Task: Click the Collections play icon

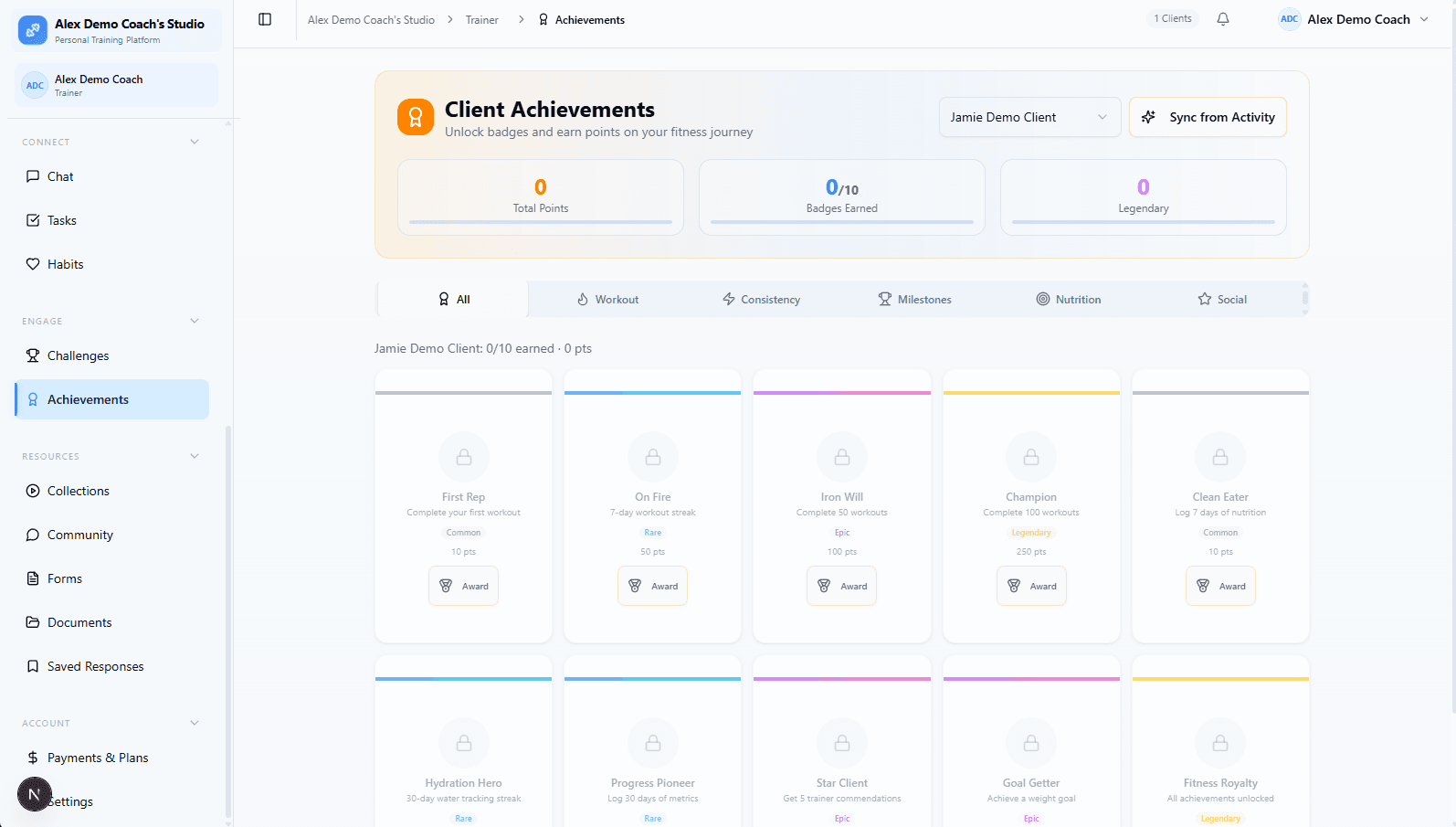Action: (x=33, y=491)
